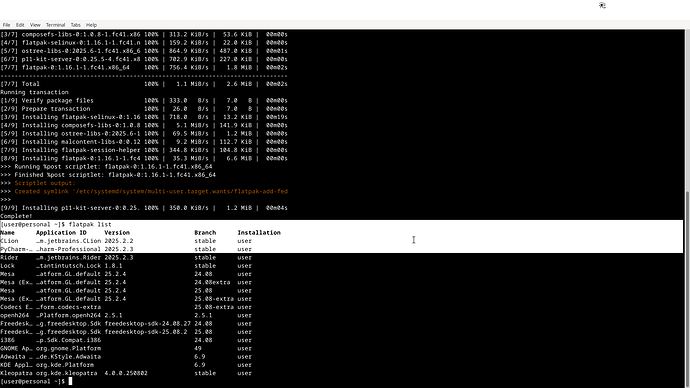The image size is (690, 388).
Task: Click the final prompt cursor line
Action: (36, 381)
